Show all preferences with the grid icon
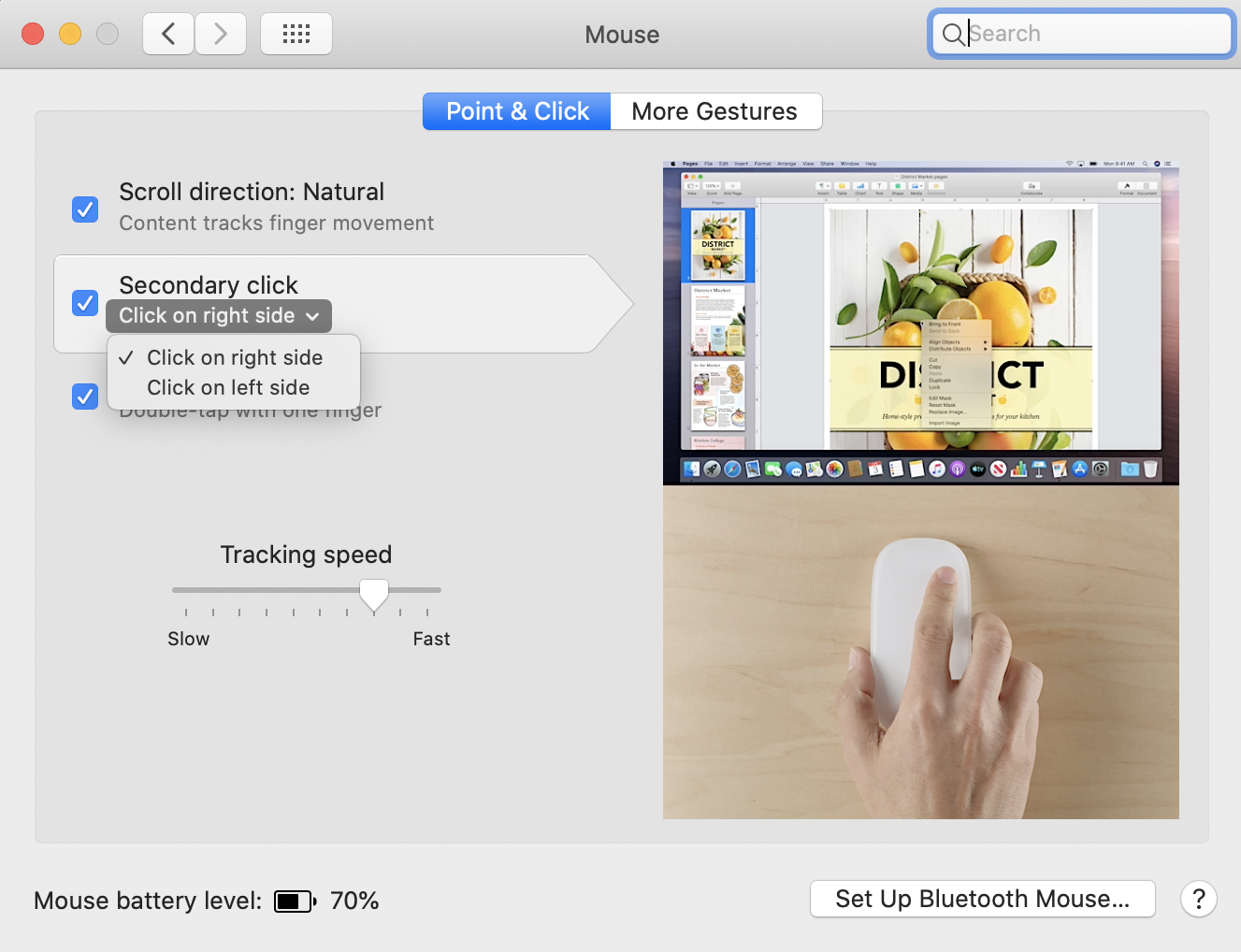 (x=296, y=35)
